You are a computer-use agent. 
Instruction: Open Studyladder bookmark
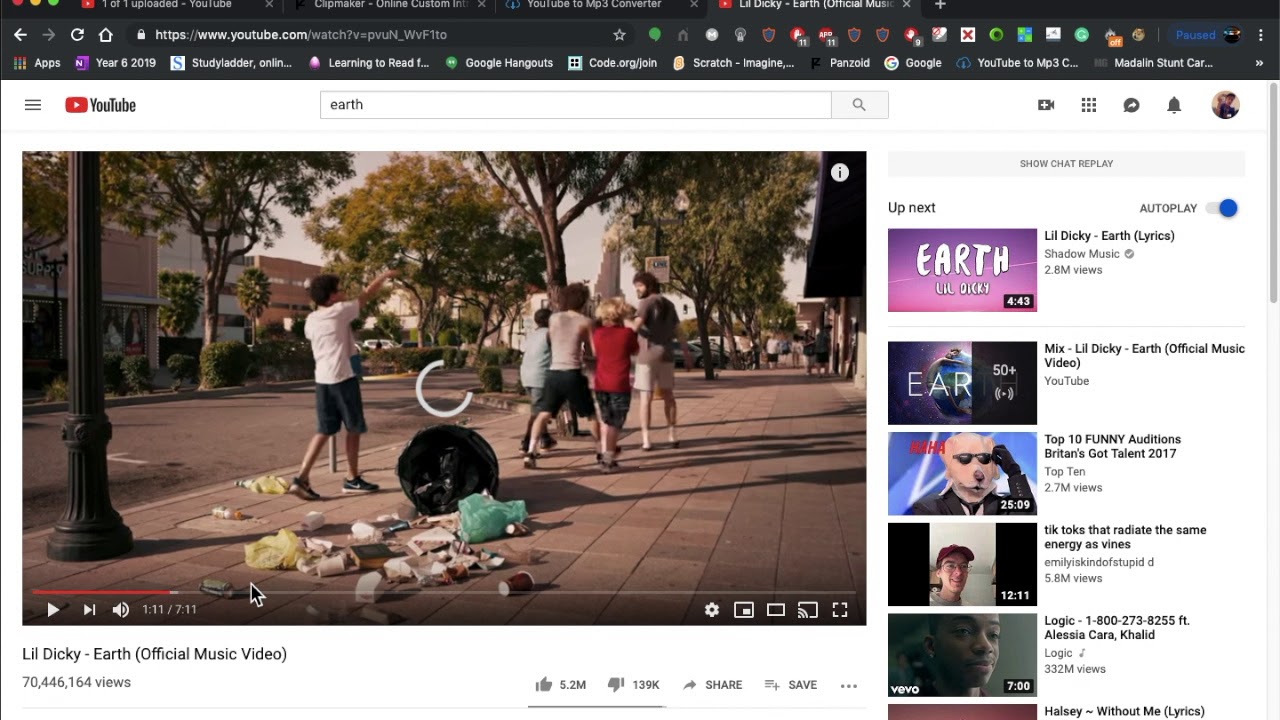tap(231, 63)
